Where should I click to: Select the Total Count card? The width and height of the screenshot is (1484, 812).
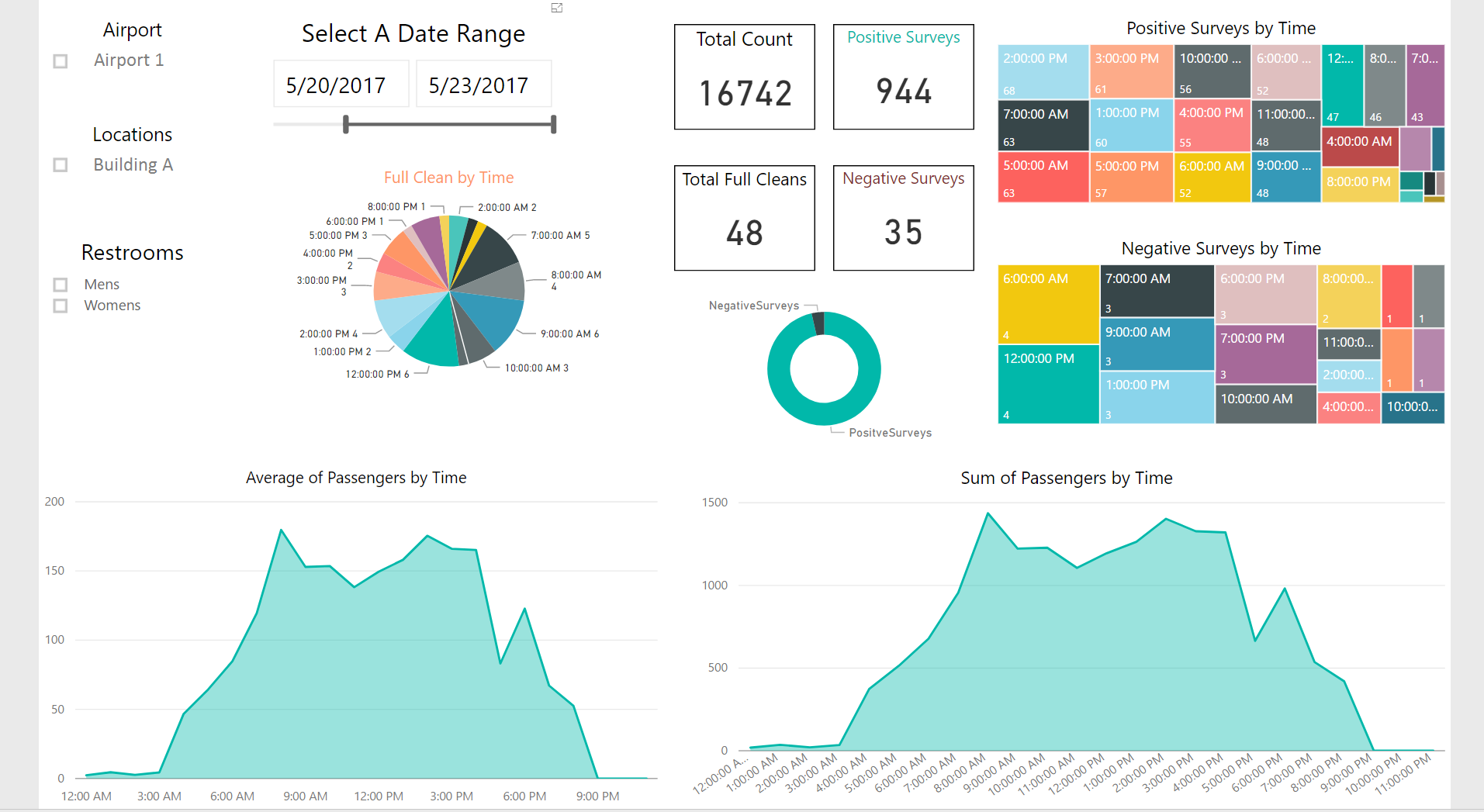pos(744,77)
